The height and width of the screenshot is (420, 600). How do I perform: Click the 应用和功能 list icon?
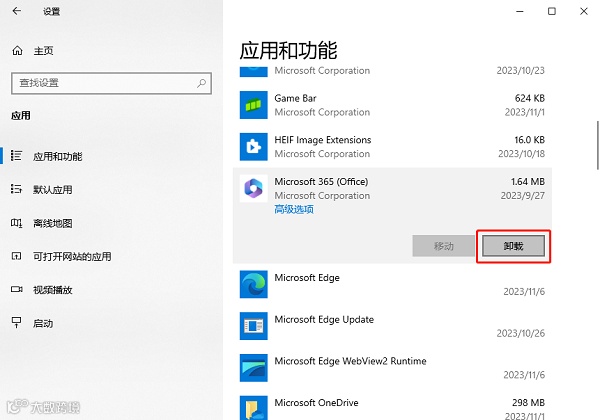pyautogui.click(x=16, y=156)
